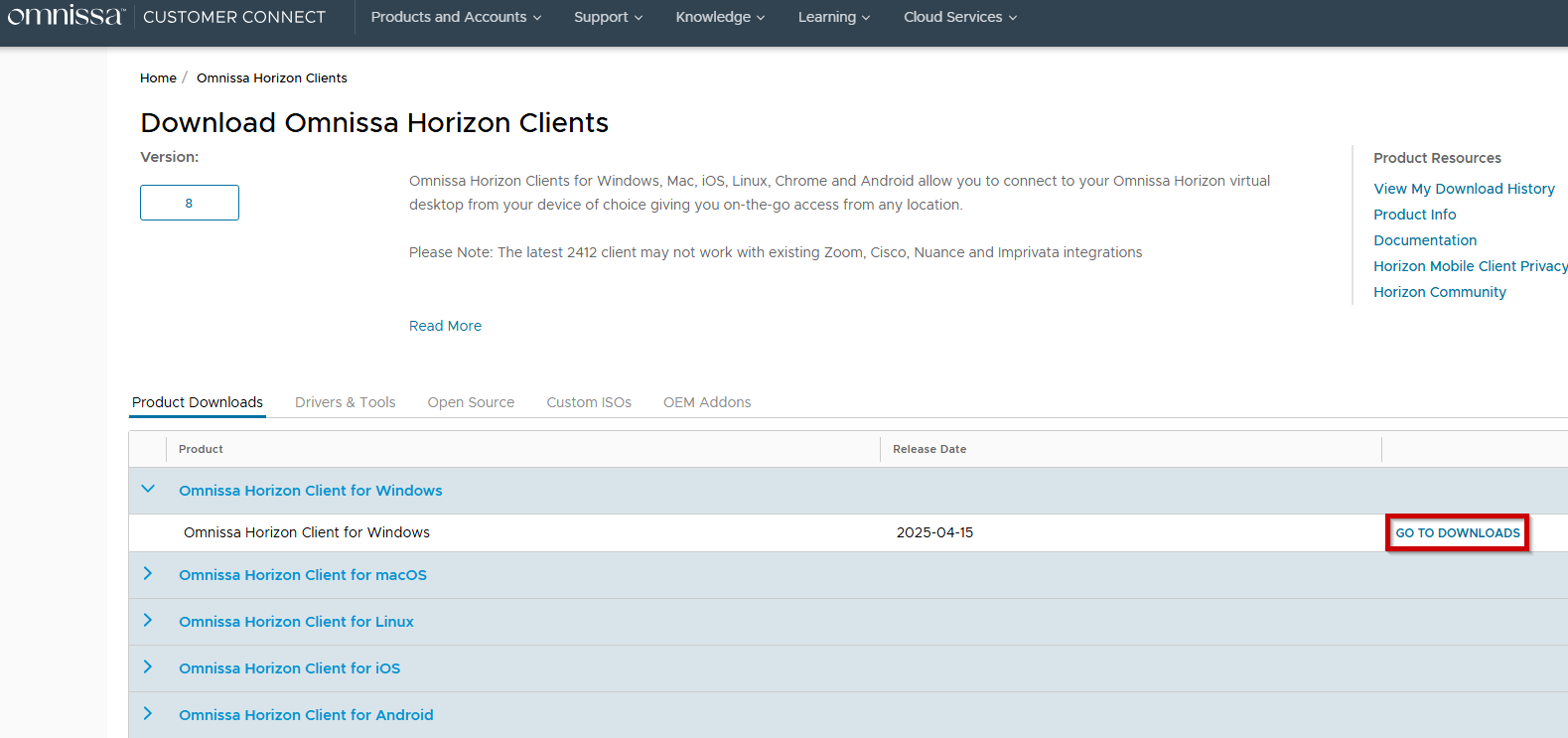Open Products and Accounts menu
The image size is (1568, 738).
(x=456, y=17)
